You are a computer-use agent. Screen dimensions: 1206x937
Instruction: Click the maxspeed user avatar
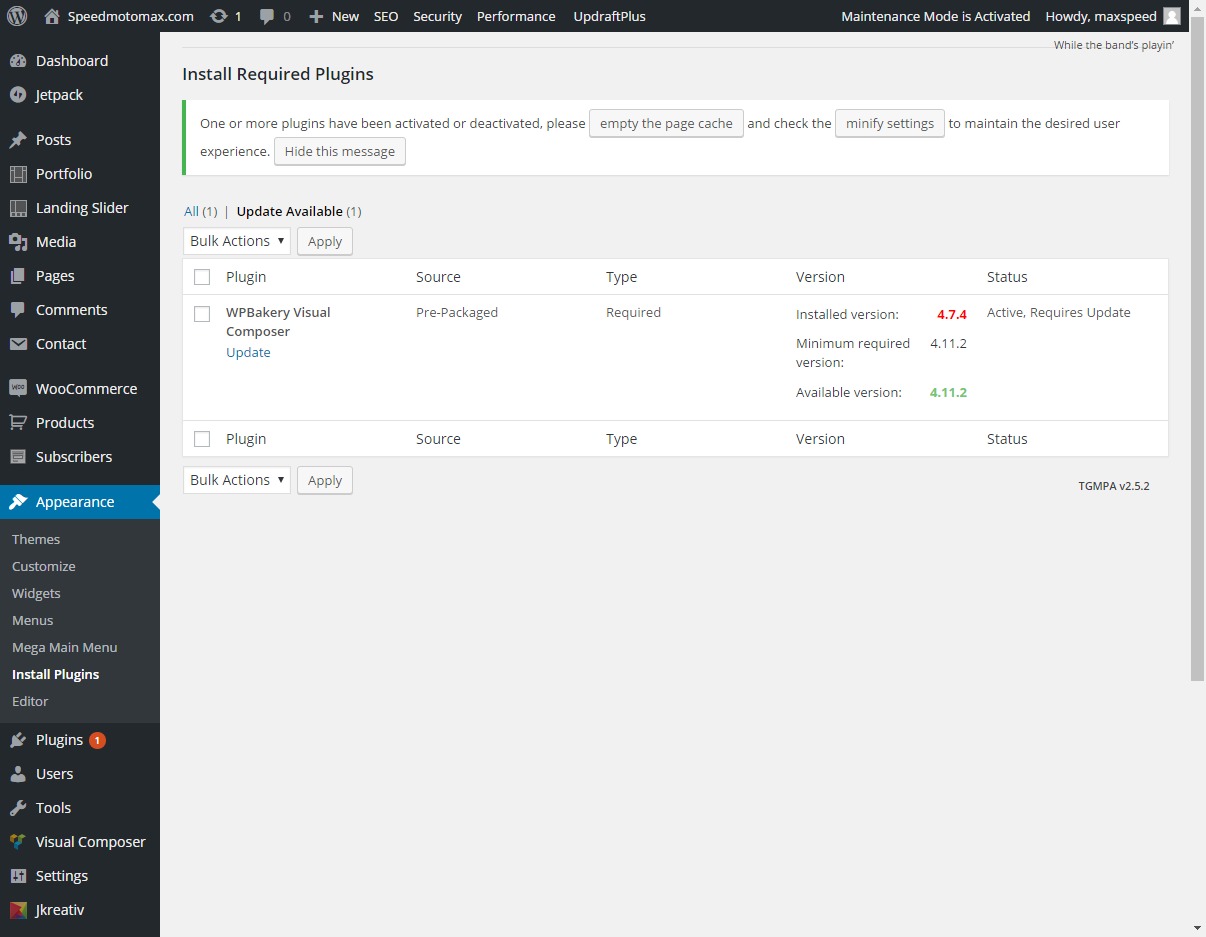tap(1173, 16)
